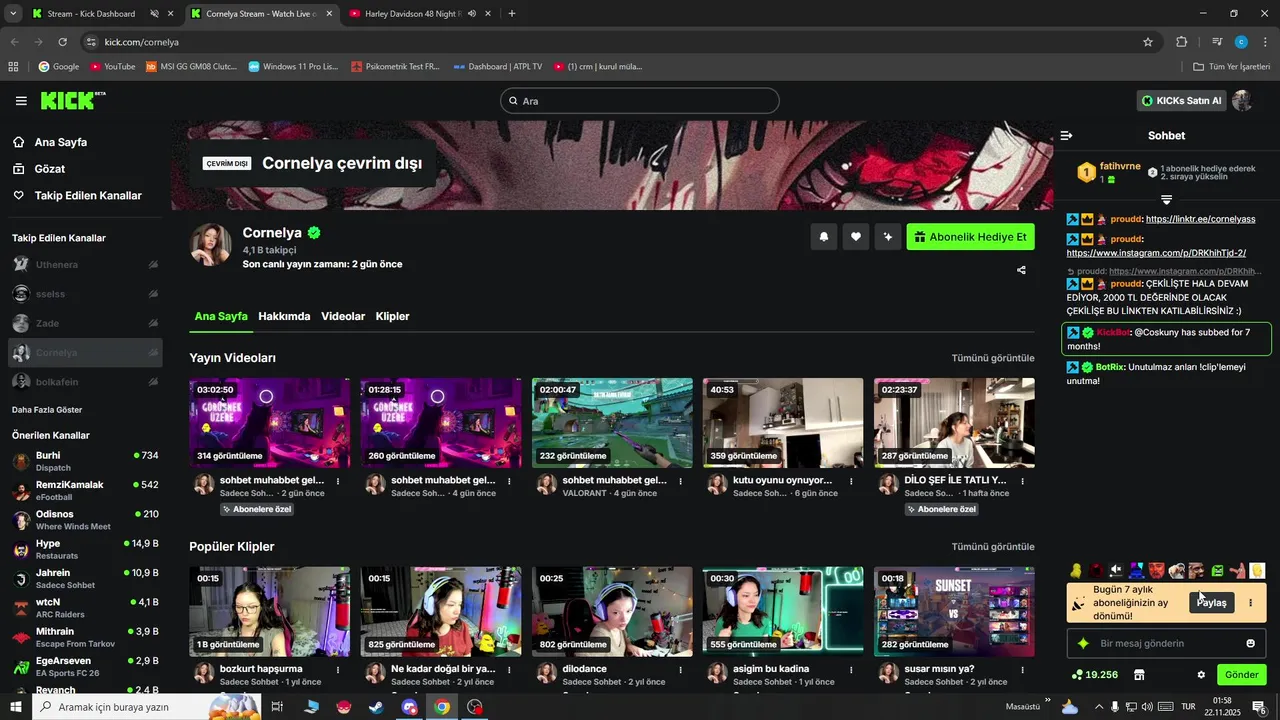Click the share icon under the gift button
Viewport: 1280px width, 720px height.
(1021, 270)
